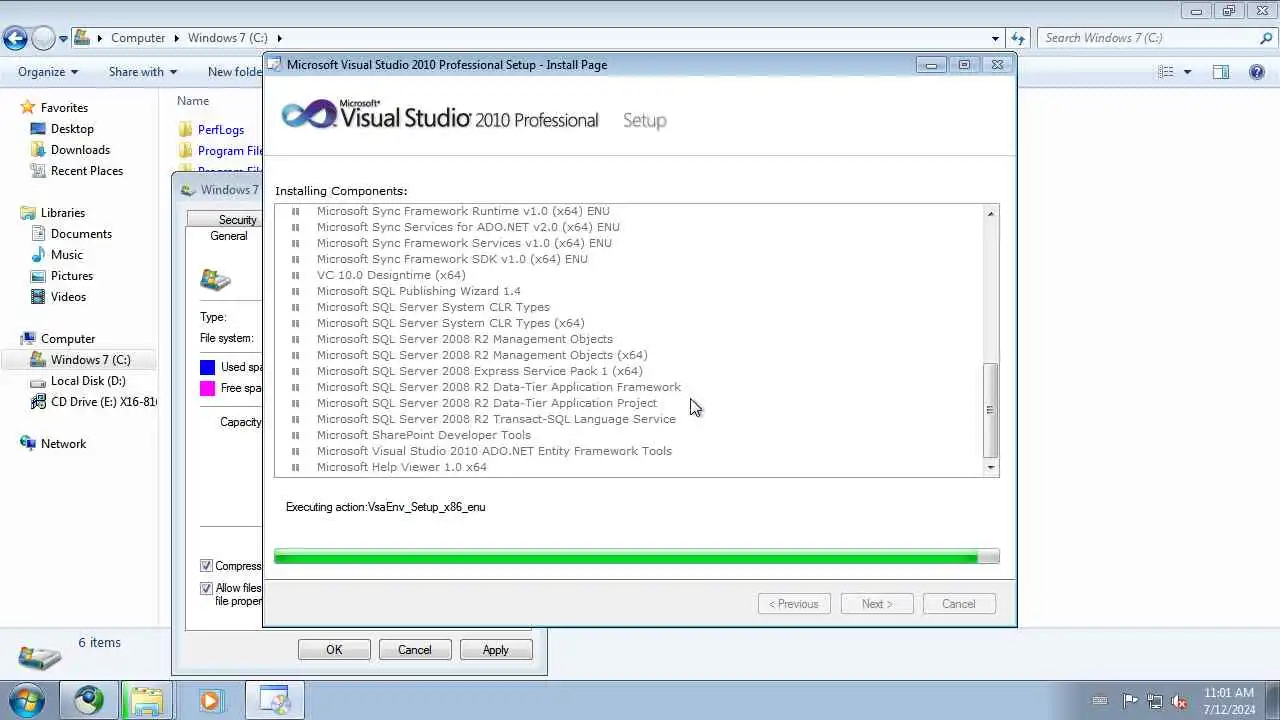The width and height of the screenshot is (1280, 720).
Task: Click the refresh button by address bar
Action: (x=1018, y=38)
